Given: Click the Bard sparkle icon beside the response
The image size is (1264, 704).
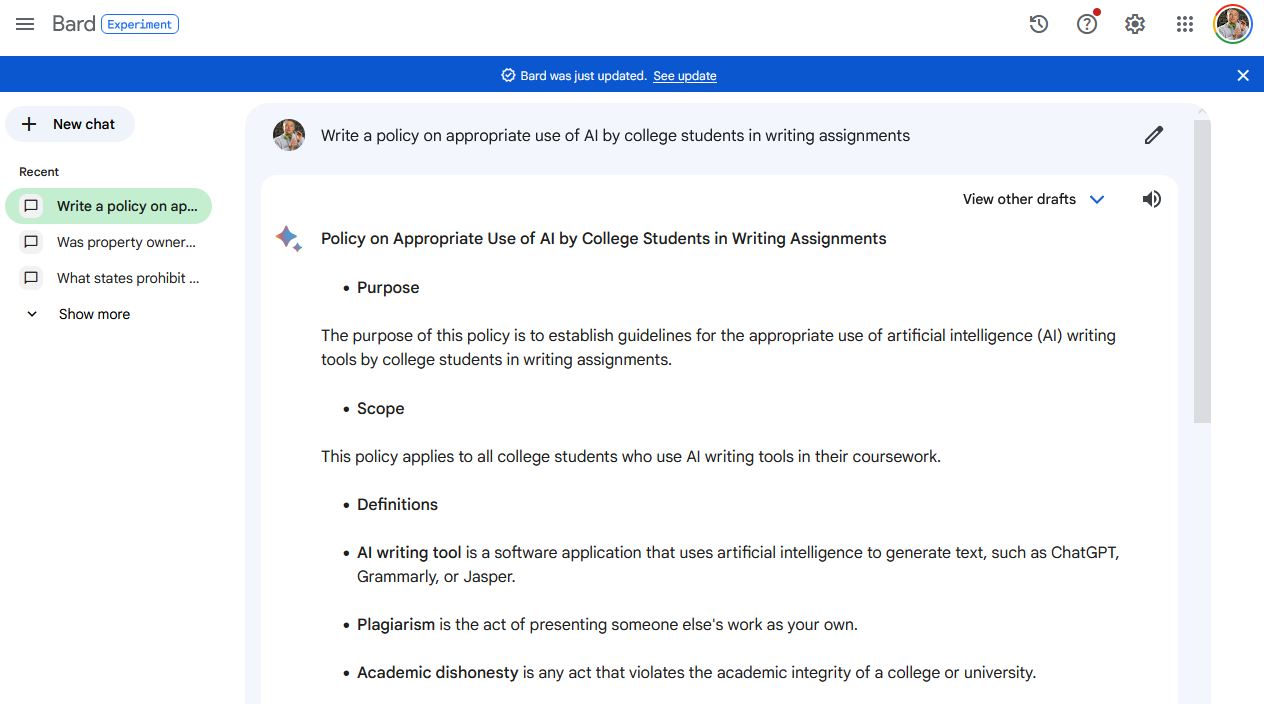Looking at the screenshot, I should pyautogui.click(x=288, y=238).
